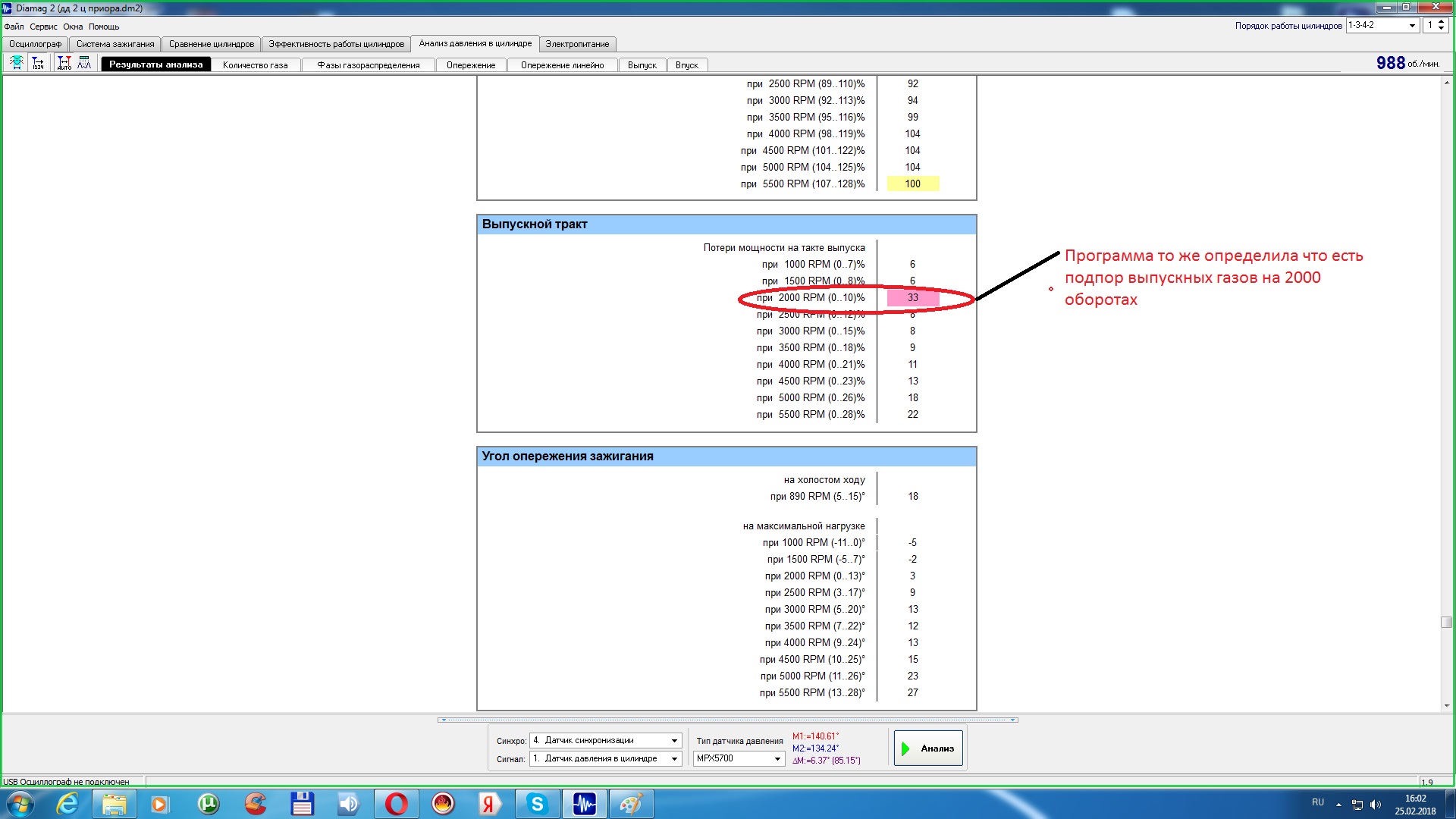Switch to the Эффективность работы цилиндров tab

[337, 44]
